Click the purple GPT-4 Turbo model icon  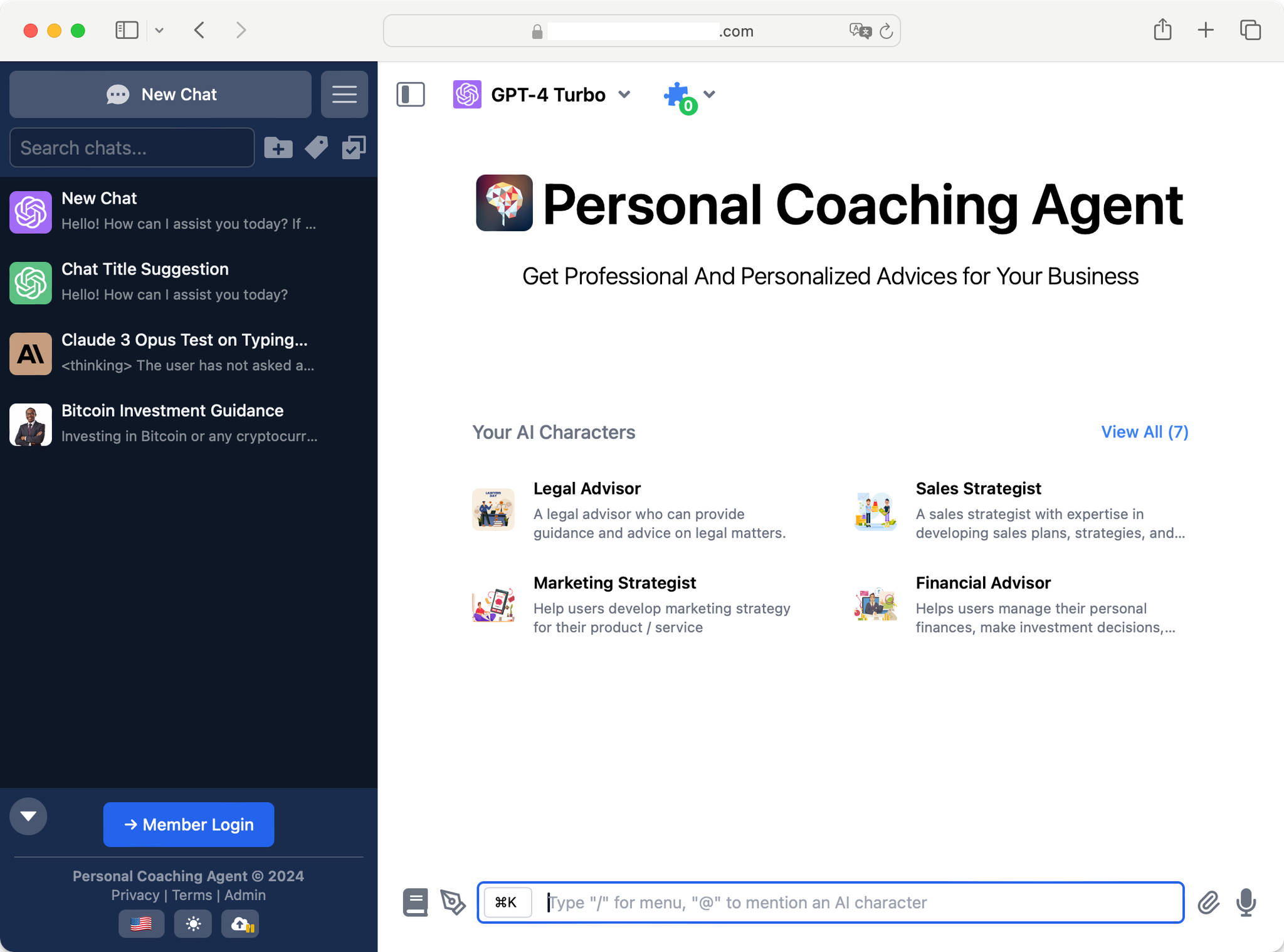pyautogui.click(x=467, y=95)
